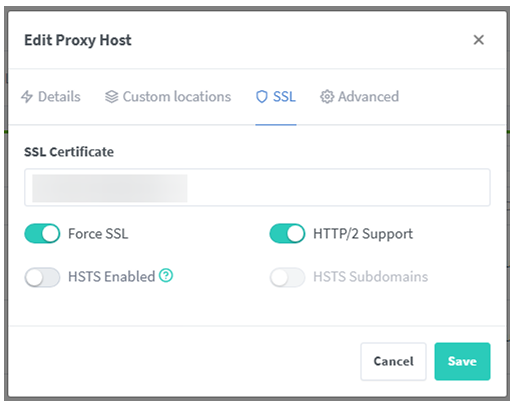The image size is (515, 403).
Task: Click the shield SSL icon
Action: click(262, 97)
